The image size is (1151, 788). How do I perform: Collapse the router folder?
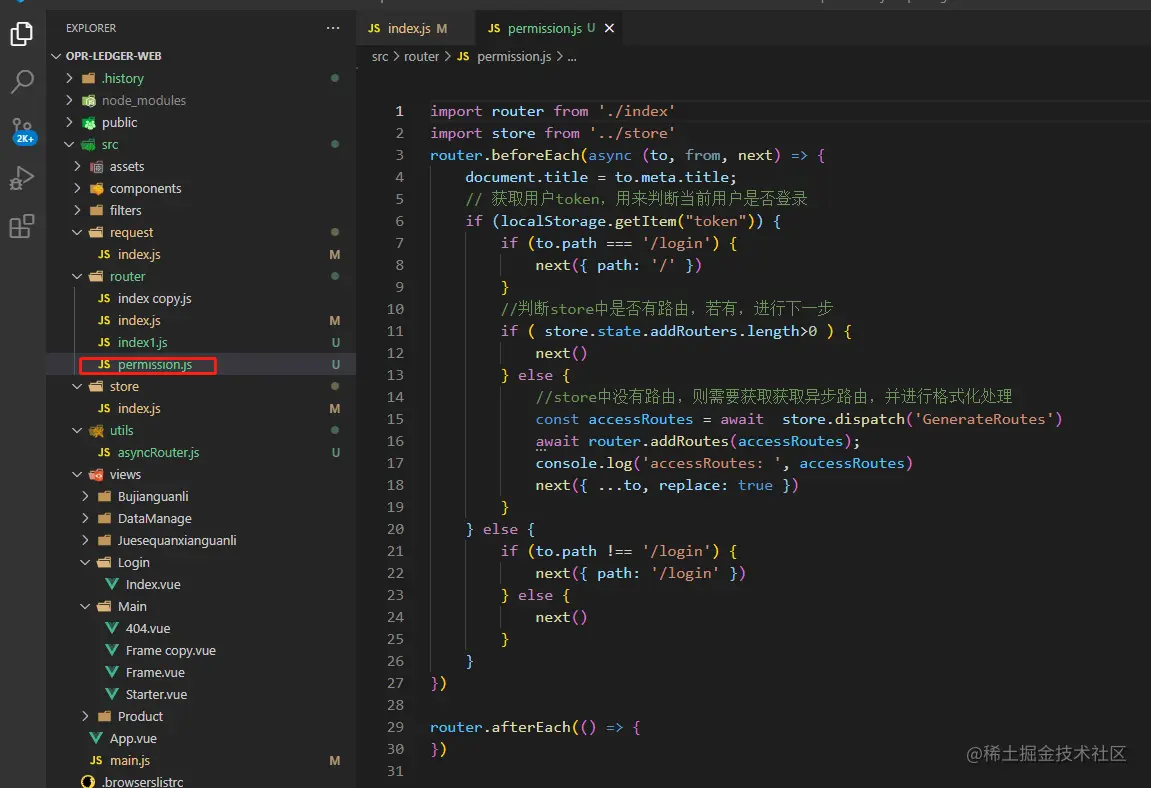coord(127,276)
